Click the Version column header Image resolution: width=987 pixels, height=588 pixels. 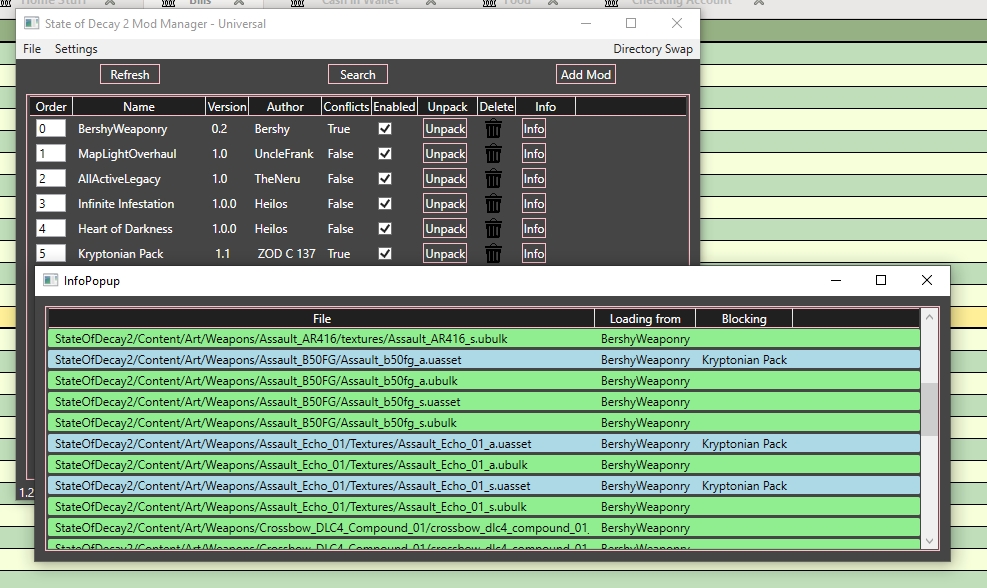tap(227, 106)
